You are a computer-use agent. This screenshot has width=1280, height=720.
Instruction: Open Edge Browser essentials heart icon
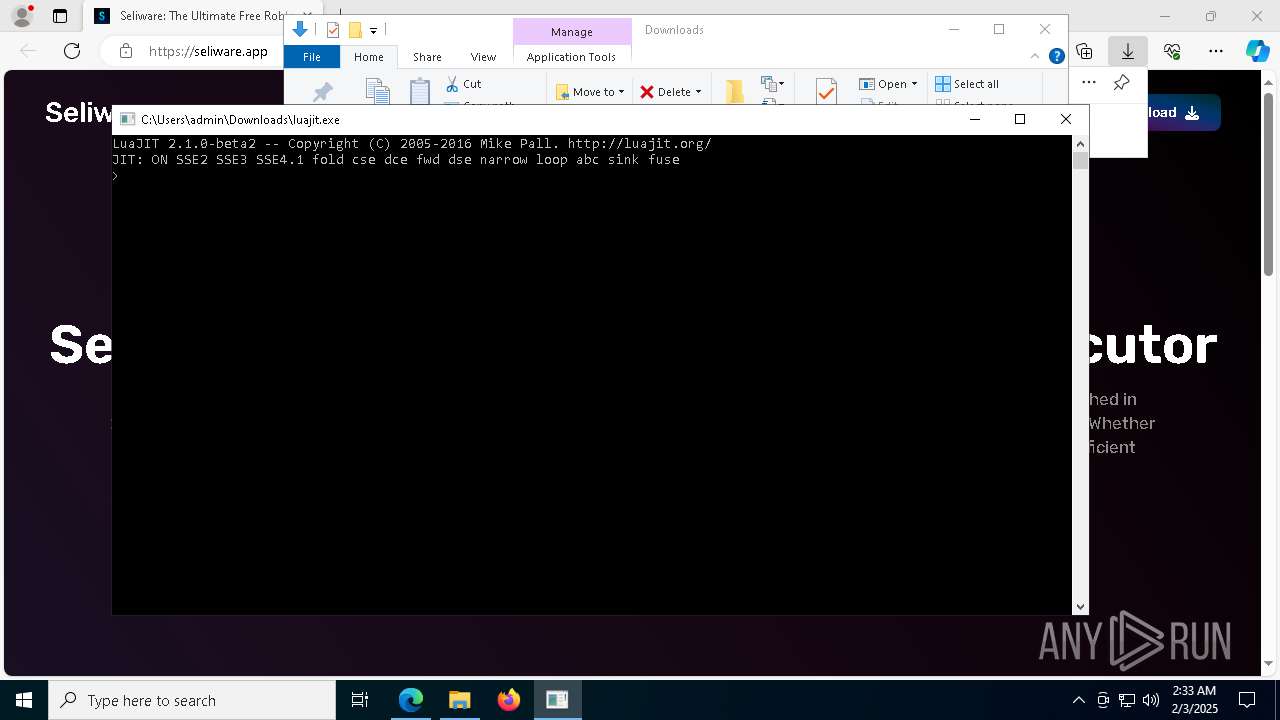pyautogui.click(x=1172, y=51)
